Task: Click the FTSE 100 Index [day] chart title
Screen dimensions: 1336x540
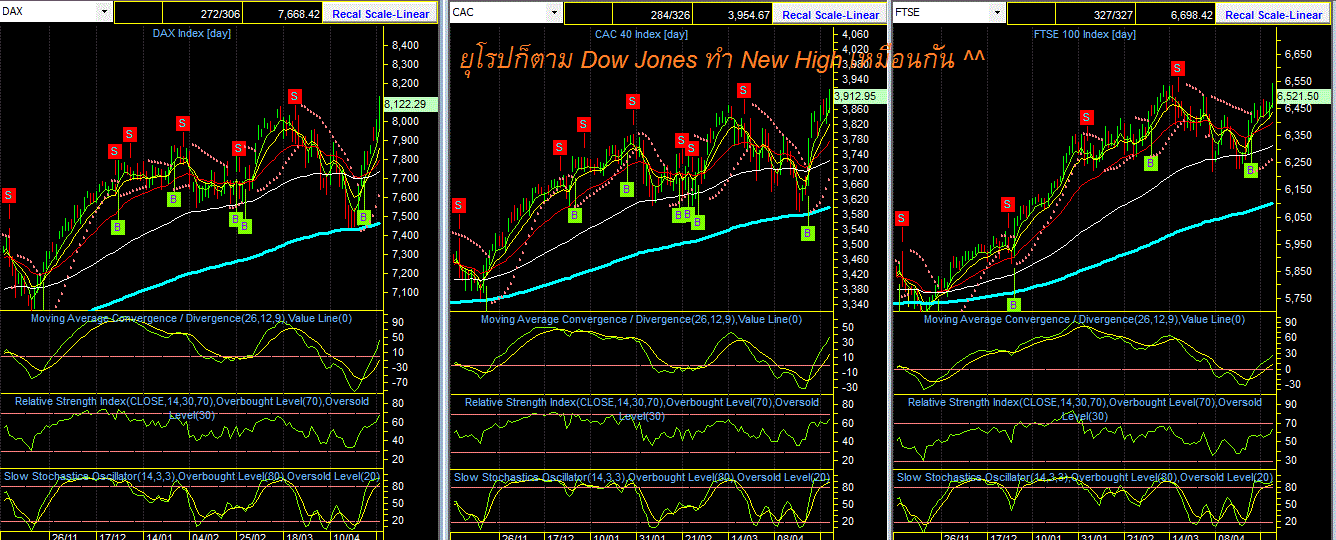Action: click(x=1084, y=34)
